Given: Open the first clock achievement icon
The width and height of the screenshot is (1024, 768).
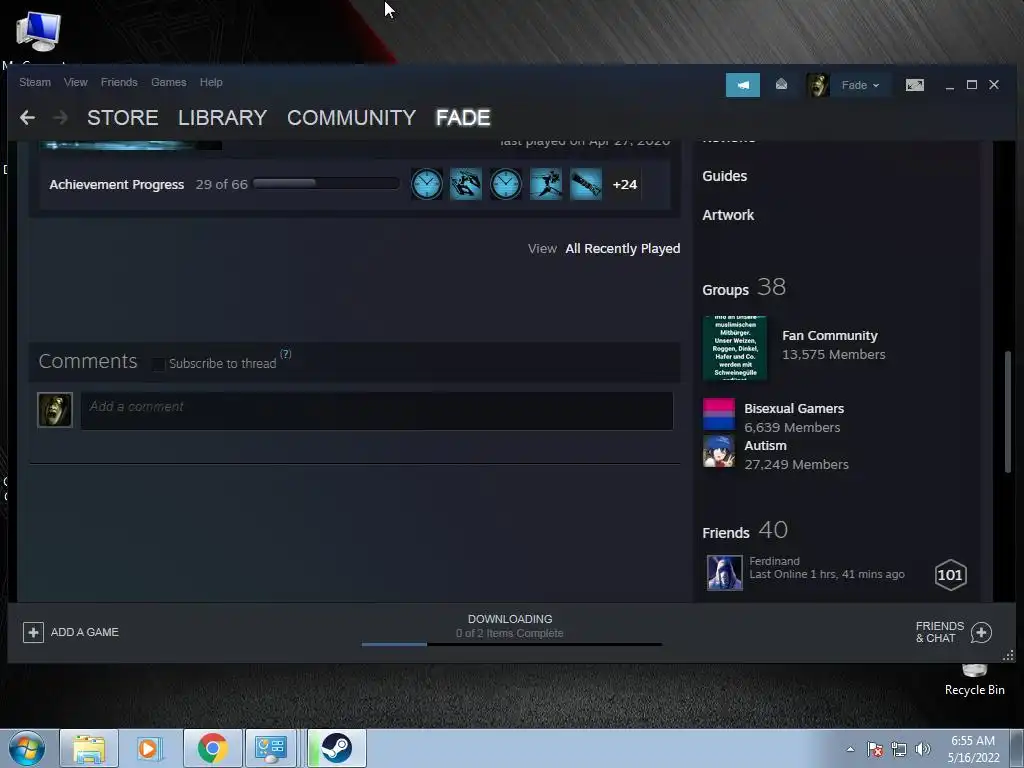Looking at the screenshot, I should coord(426,184).
